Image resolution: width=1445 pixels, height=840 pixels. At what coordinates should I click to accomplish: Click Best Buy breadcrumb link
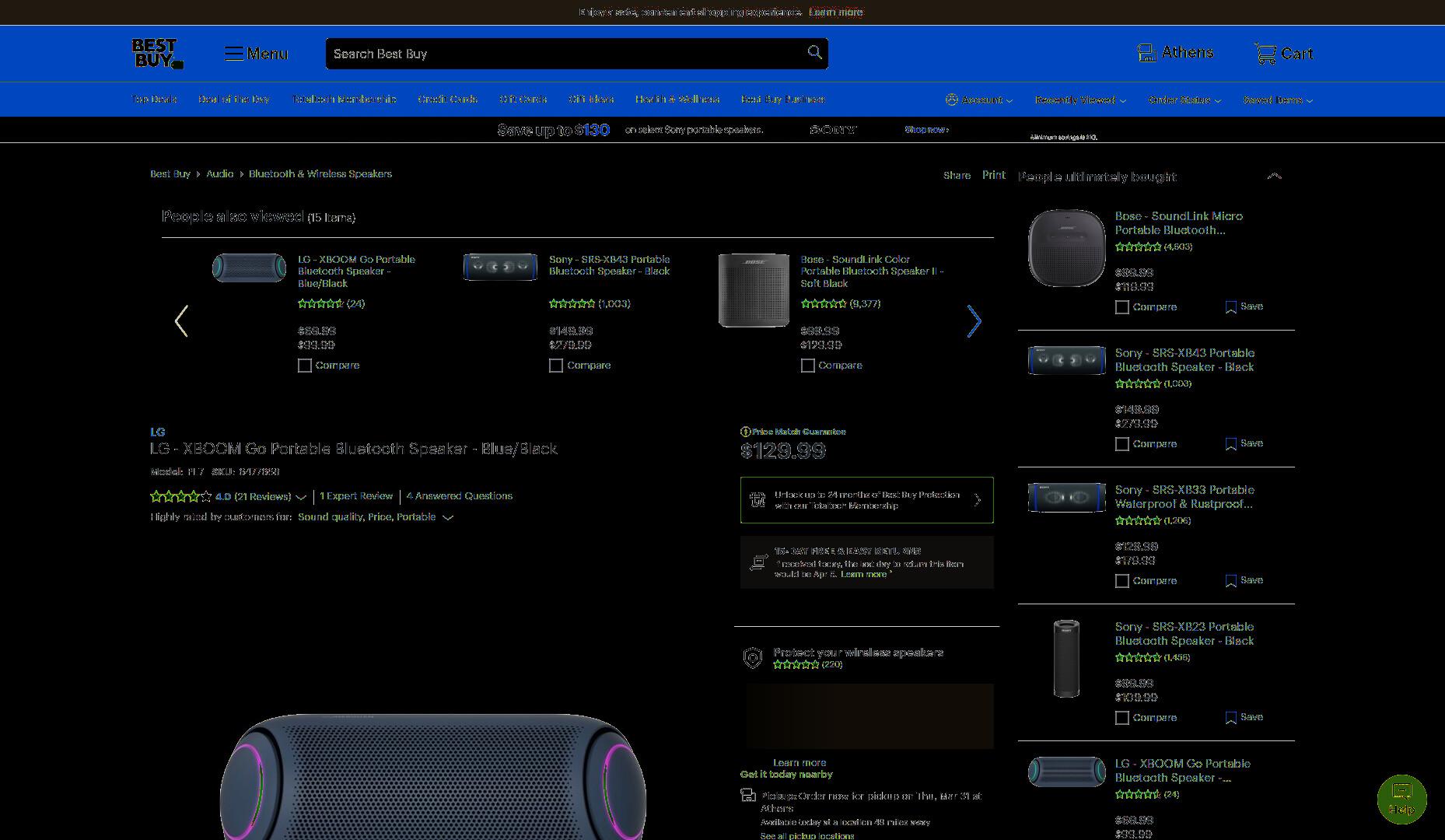[170, 174]
